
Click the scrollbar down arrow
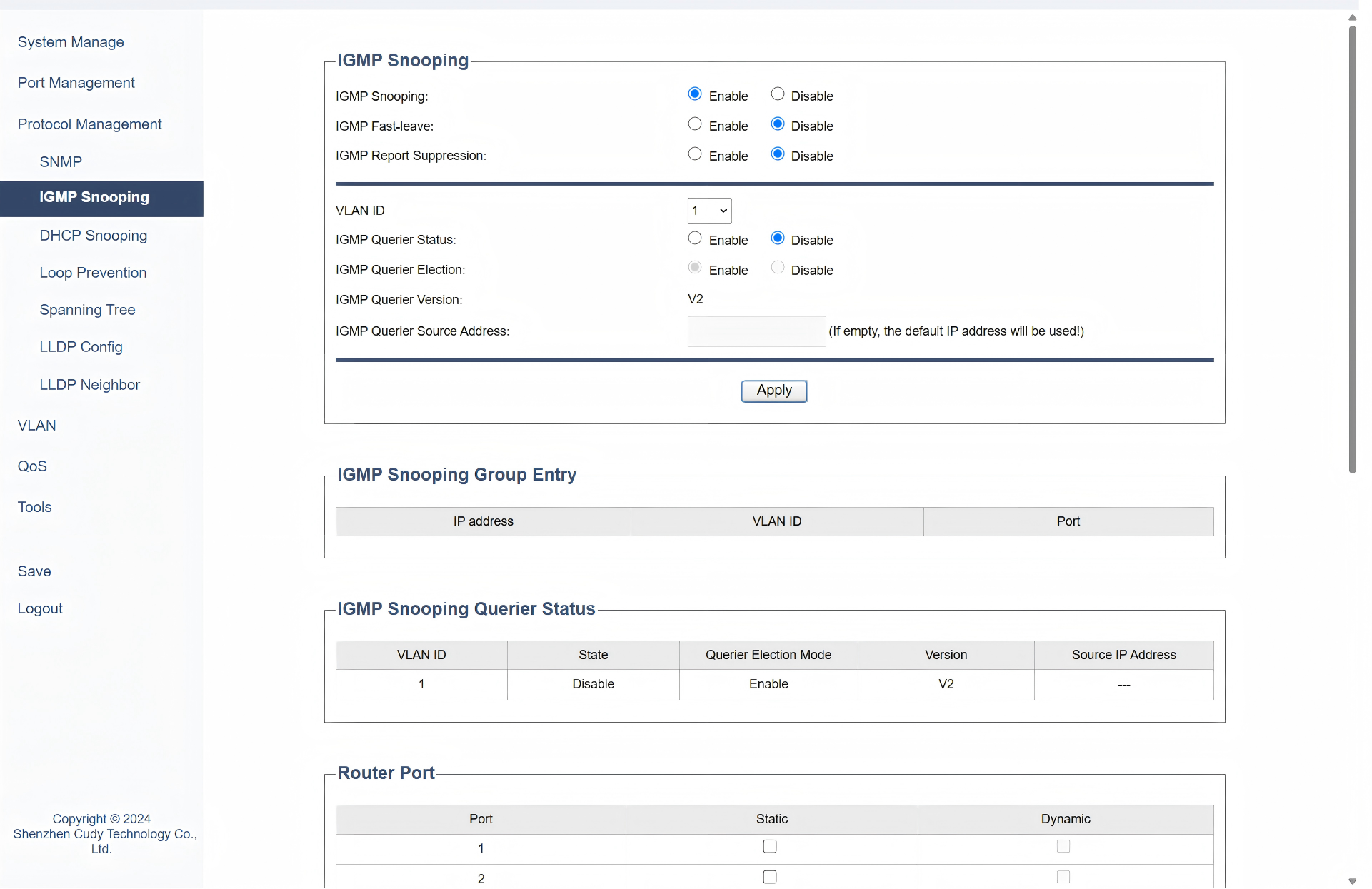1352,881
